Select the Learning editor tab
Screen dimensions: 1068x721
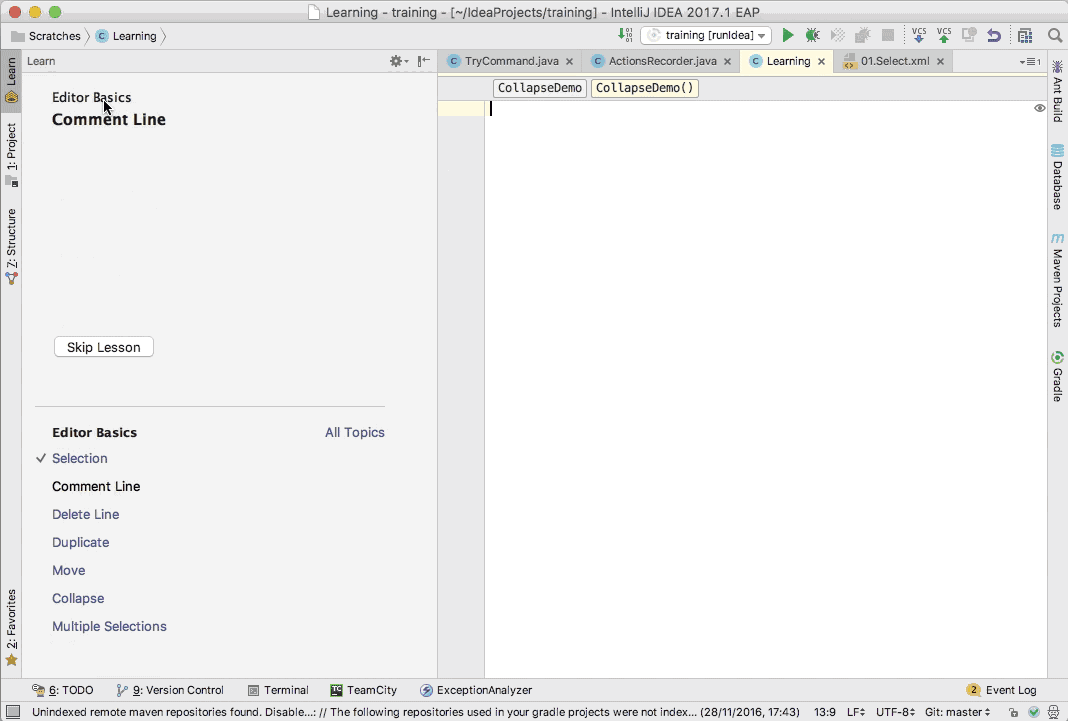(788, 61)
